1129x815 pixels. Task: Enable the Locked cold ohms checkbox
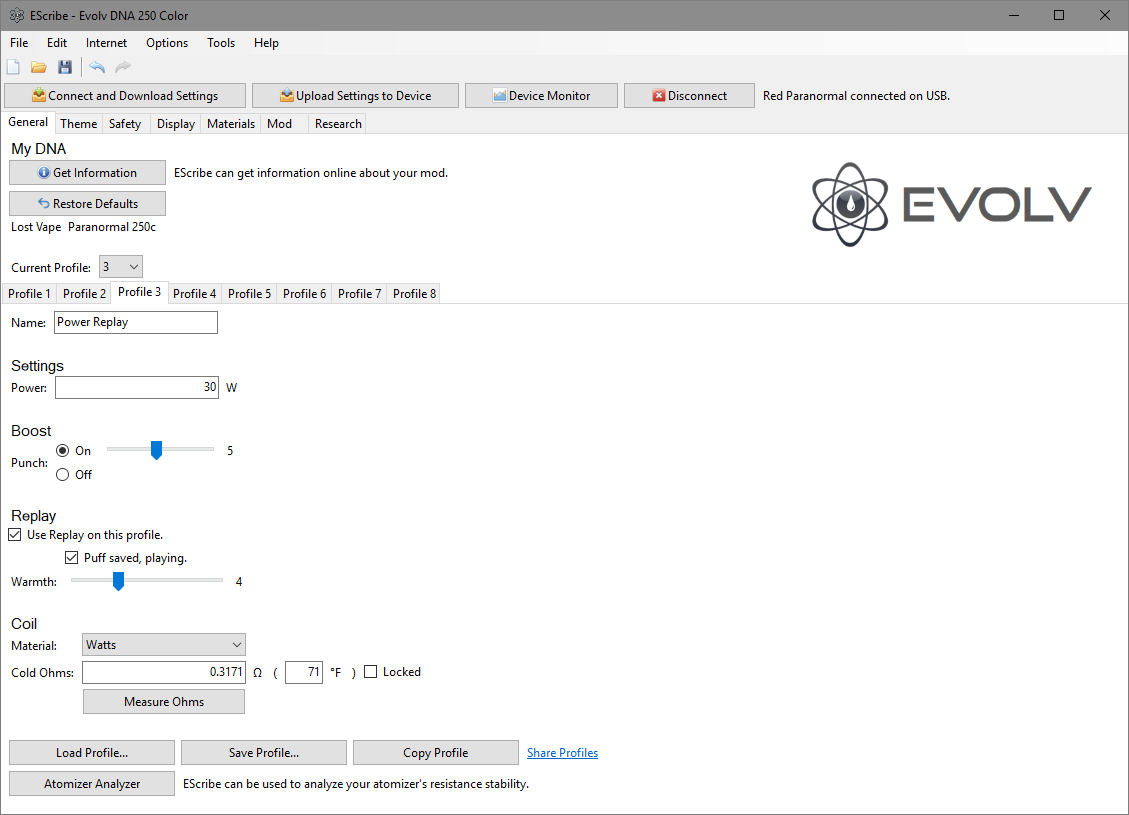click(371, 672)
